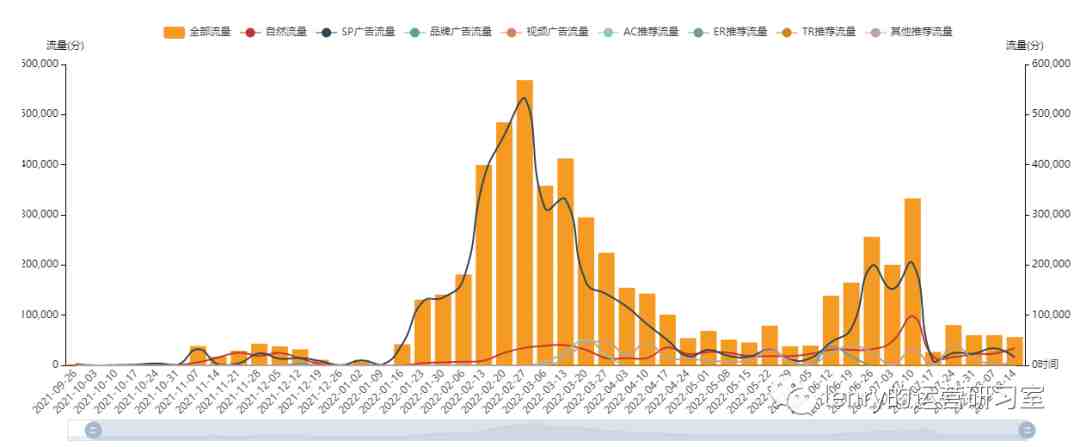Hide the SP广告流量 dark line series
Viewport: 1080px width, 447px height.
point(326,32)
